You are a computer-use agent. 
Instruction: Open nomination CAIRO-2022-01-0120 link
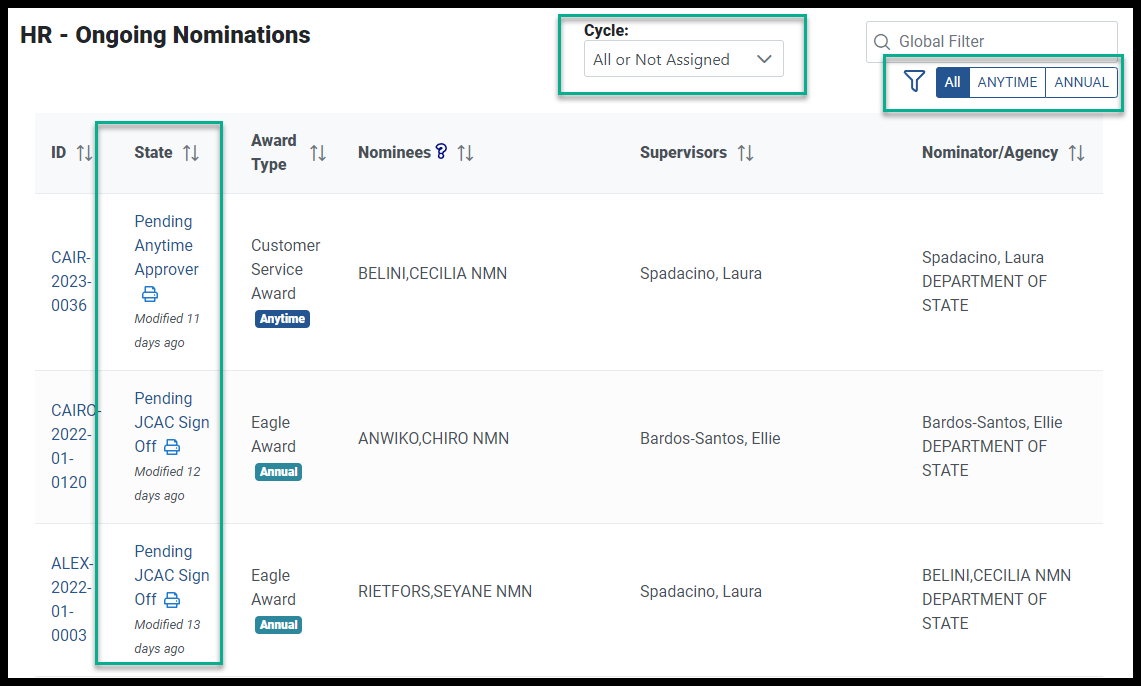pos(75,446)
